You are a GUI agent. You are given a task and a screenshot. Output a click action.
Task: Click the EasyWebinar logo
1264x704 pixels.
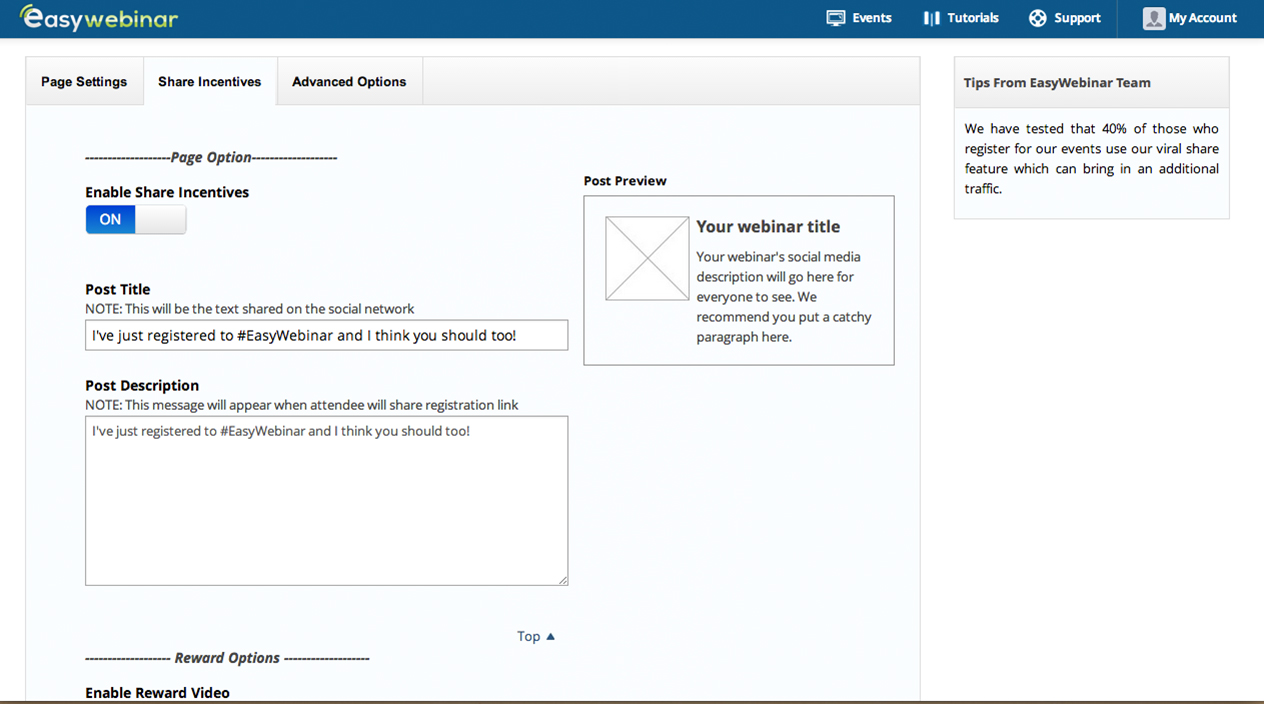click(99, 18)
